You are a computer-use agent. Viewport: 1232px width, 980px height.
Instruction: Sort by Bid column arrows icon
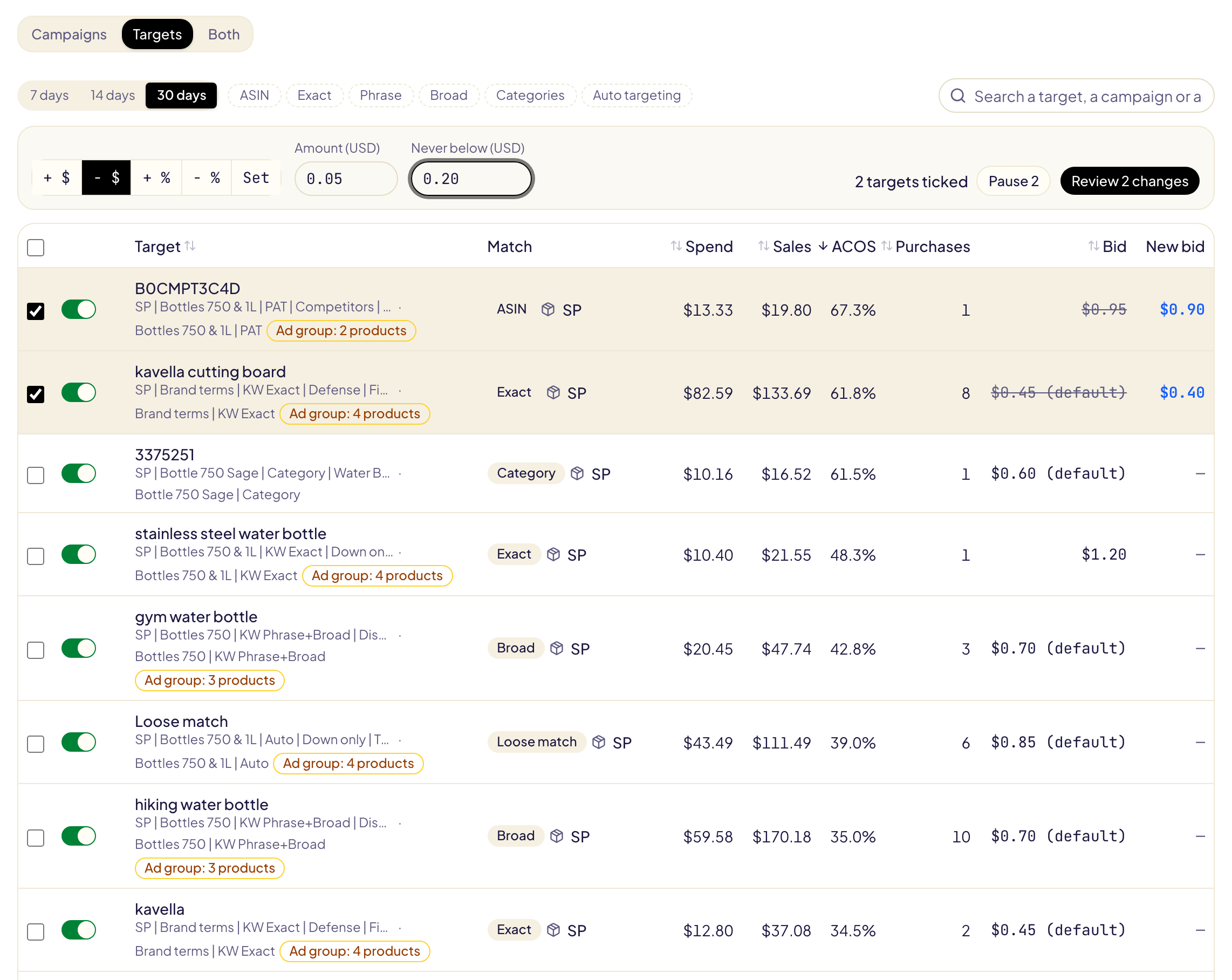point(1093,246)
